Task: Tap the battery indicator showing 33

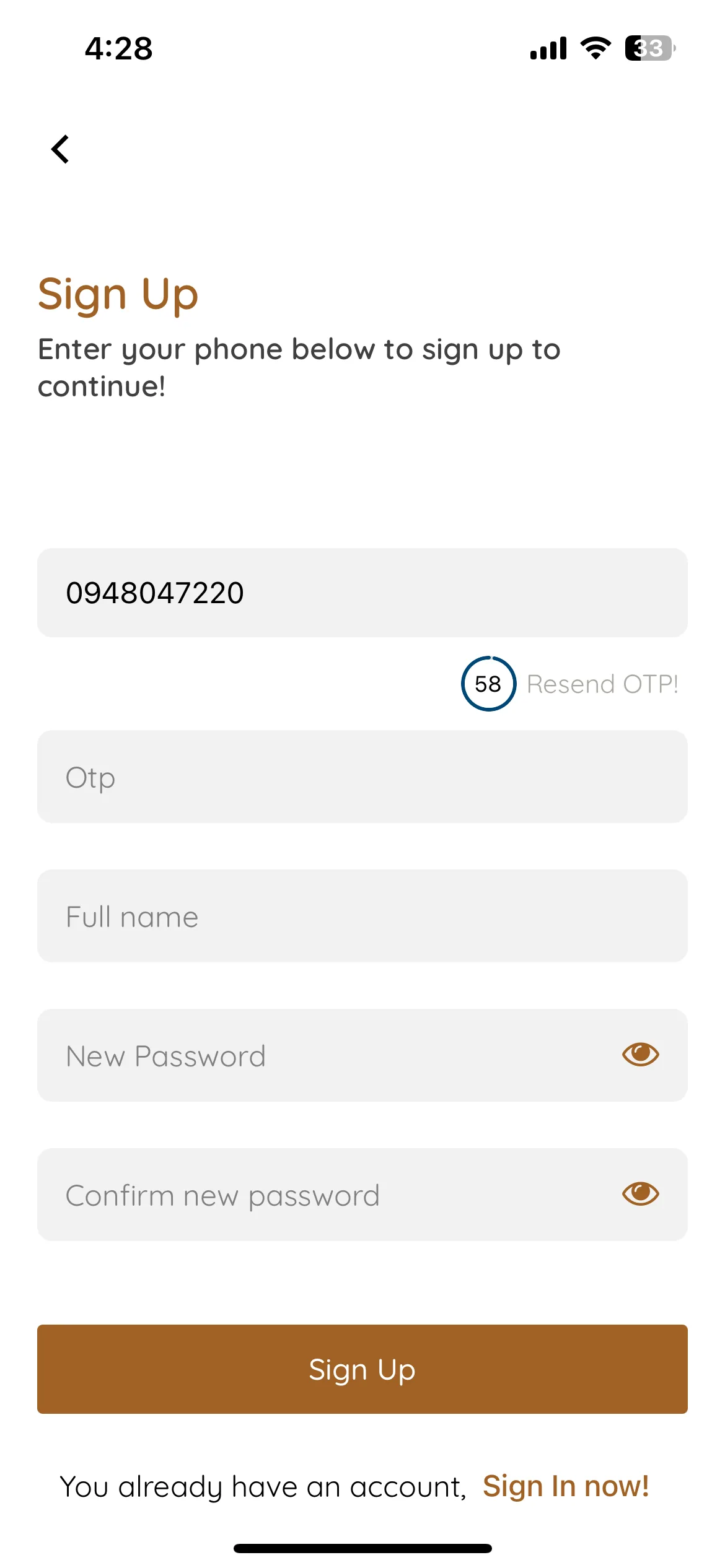Action: (x=650, y=48)
